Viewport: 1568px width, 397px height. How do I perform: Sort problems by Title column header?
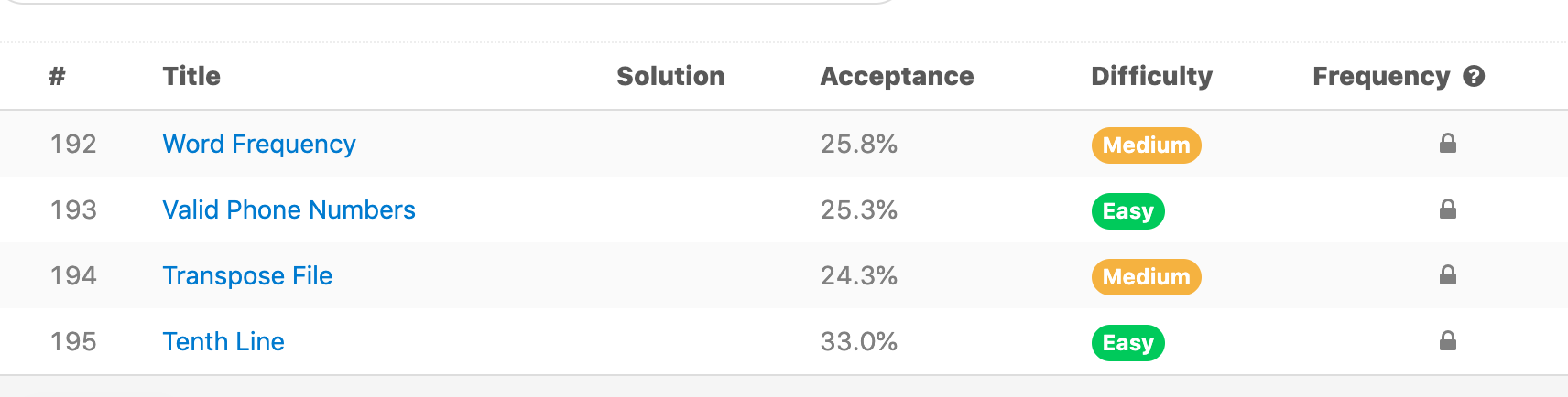(x=191, y=77)
